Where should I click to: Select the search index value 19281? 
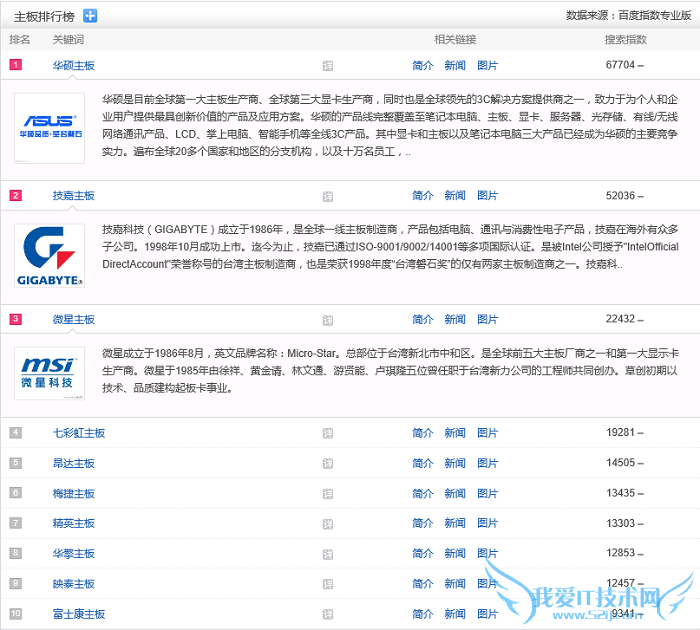click(620, 432)
